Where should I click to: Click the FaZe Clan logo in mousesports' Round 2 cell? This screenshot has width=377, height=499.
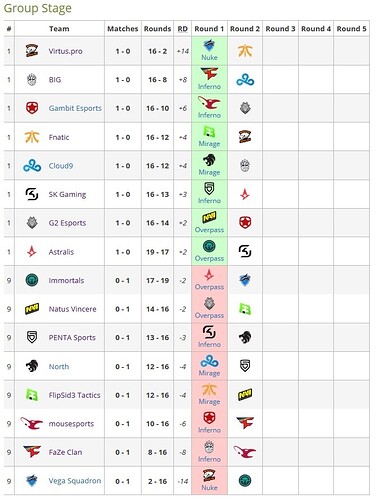[x=245, y=423]
